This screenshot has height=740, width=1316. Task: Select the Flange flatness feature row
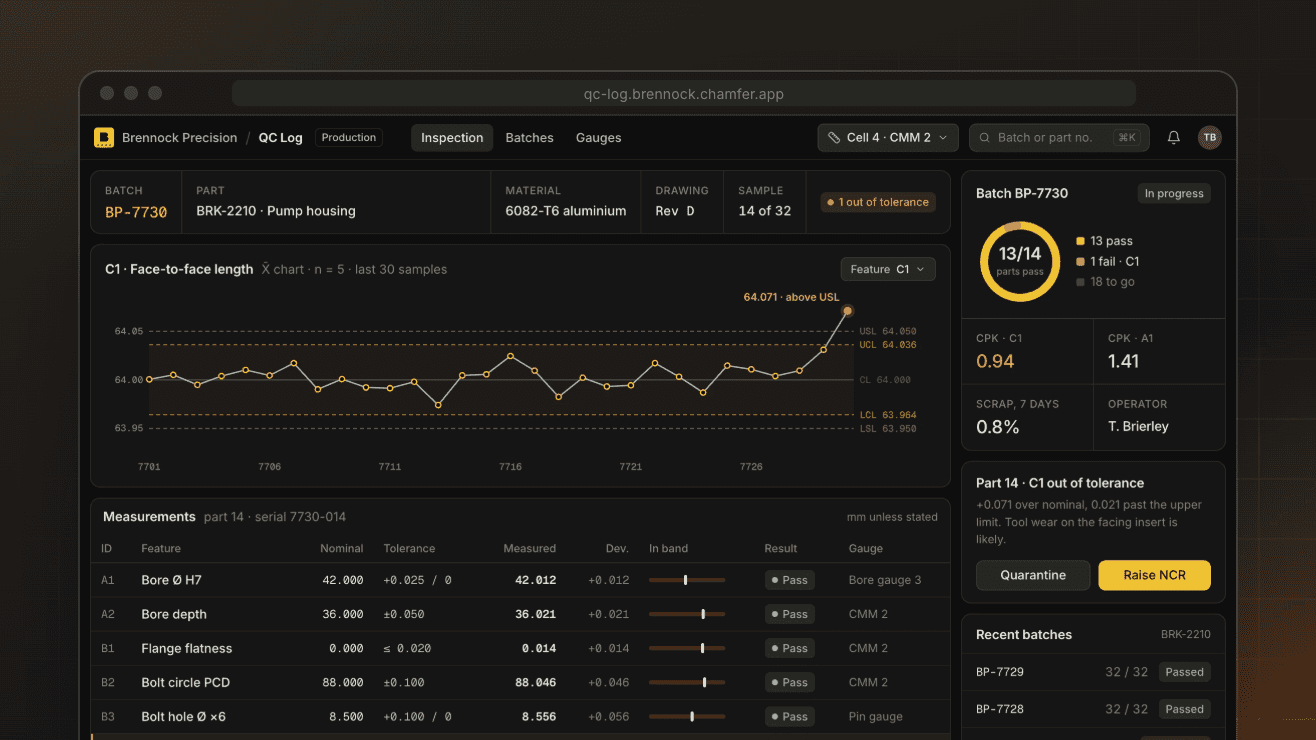[x=520, y=648]
